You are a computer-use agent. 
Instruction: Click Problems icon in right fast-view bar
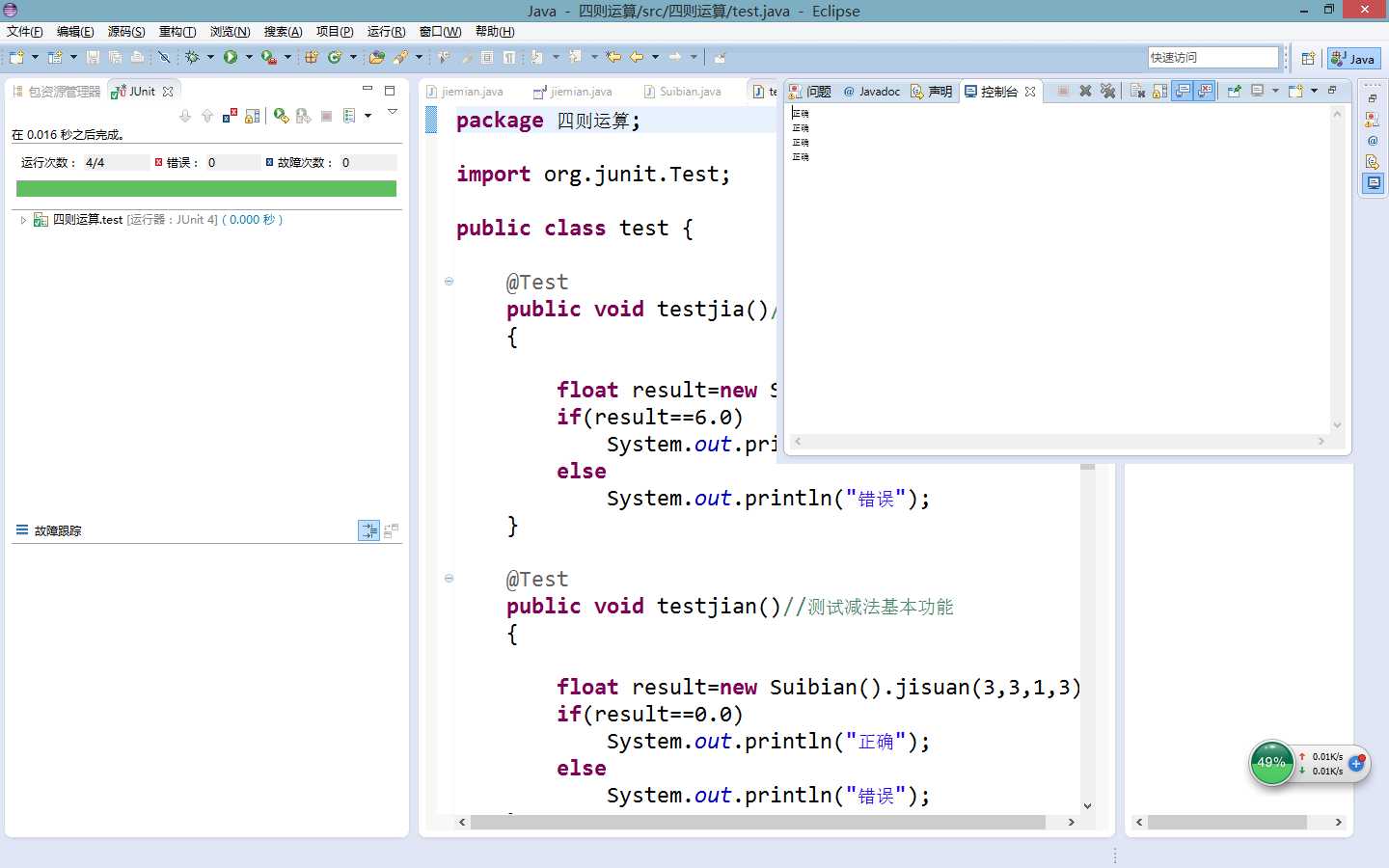tap(1373, 120)
